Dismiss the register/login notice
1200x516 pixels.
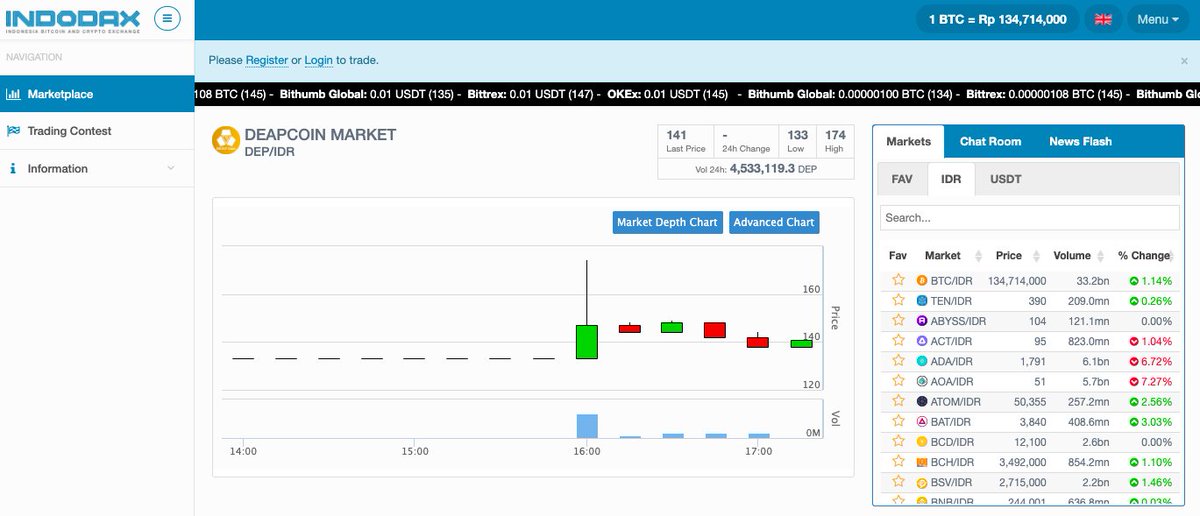1184,61
